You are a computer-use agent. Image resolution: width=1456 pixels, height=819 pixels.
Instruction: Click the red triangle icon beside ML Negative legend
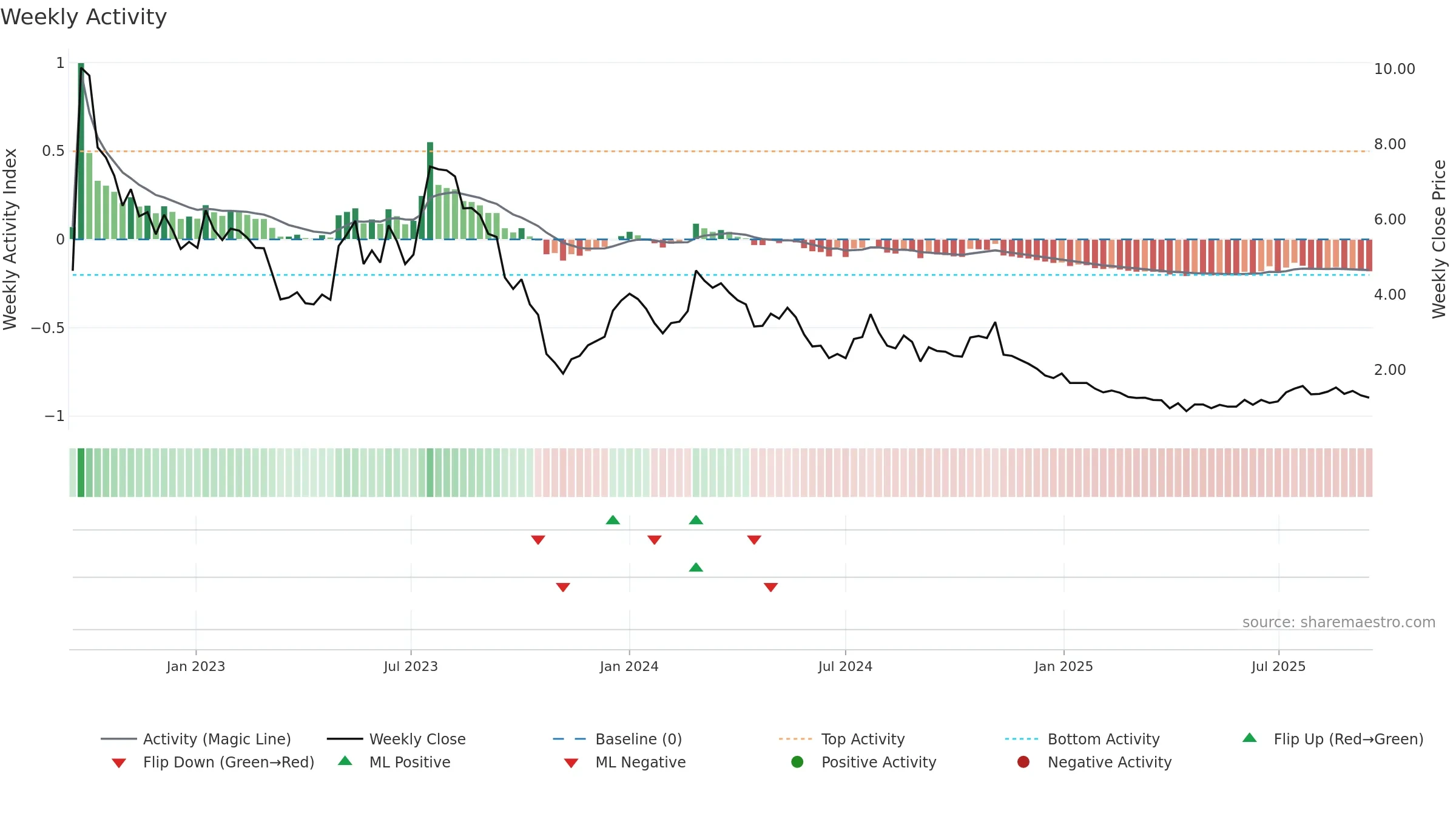click(571, 763)
